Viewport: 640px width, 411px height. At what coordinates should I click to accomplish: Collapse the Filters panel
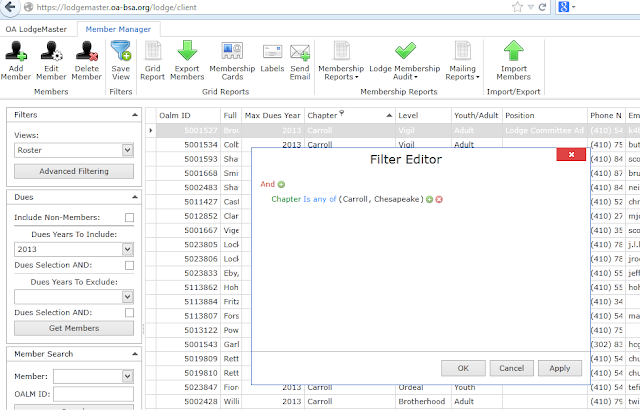pyautogui.click(x=135, y=115)
